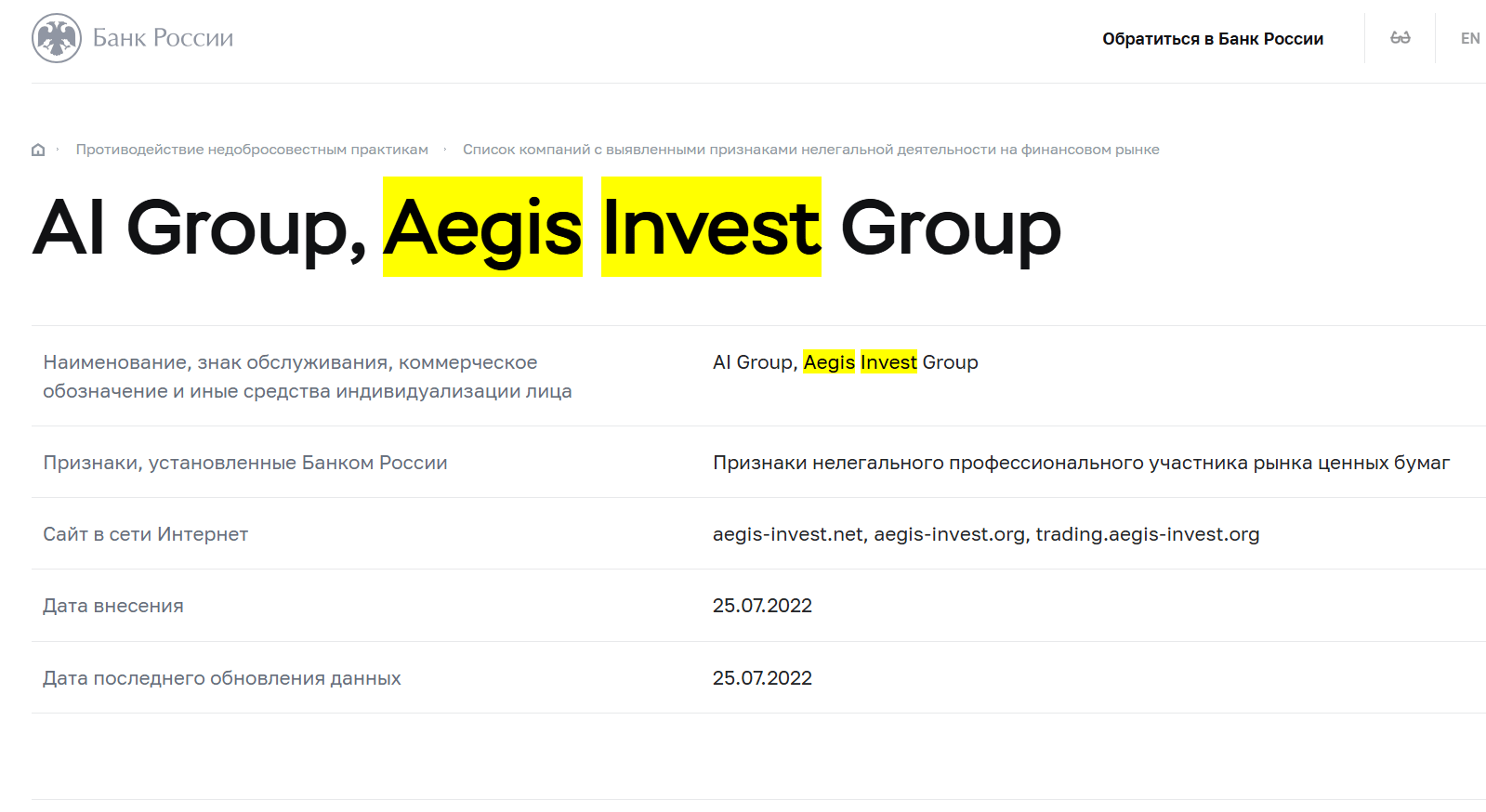The image size is (1486, 812).
Task: Select label 'Сайт в сети Интернет'
Action: [x=145, y=534]
